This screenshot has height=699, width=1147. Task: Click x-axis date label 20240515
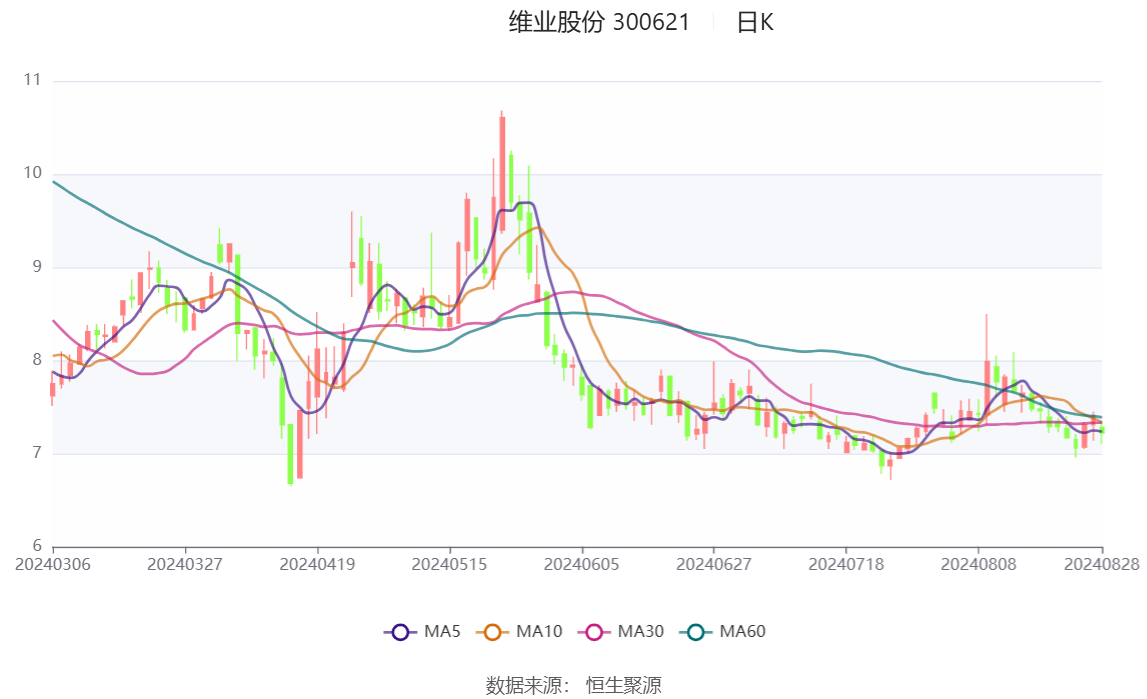(449, 564)
